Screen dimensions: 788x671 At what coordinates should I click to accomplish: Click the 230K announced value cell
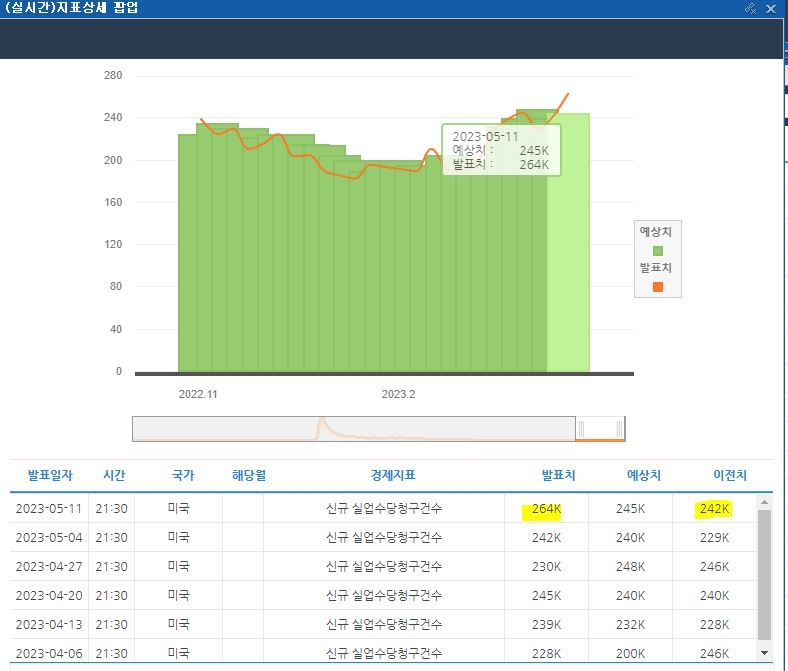click(546, 566)
